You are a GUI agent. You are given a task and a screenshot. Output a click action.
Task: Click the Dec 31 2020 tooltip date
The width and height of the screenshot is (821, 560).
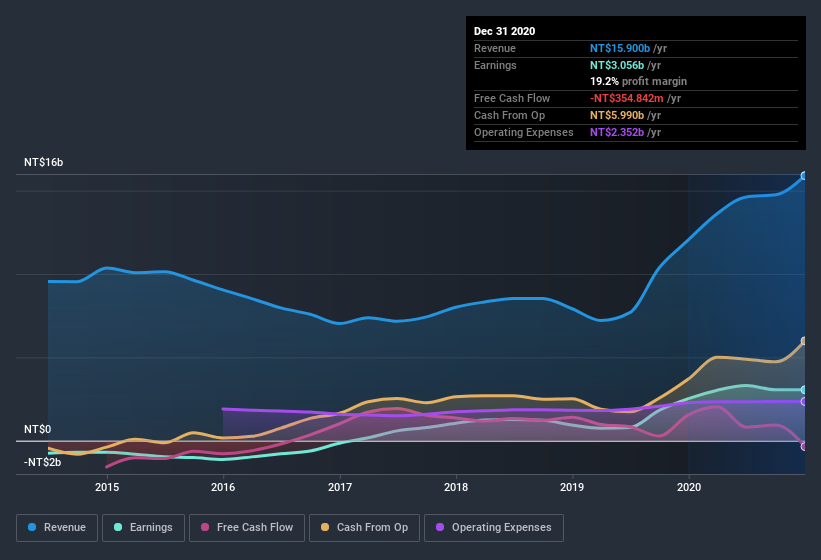tap(504, 31)
